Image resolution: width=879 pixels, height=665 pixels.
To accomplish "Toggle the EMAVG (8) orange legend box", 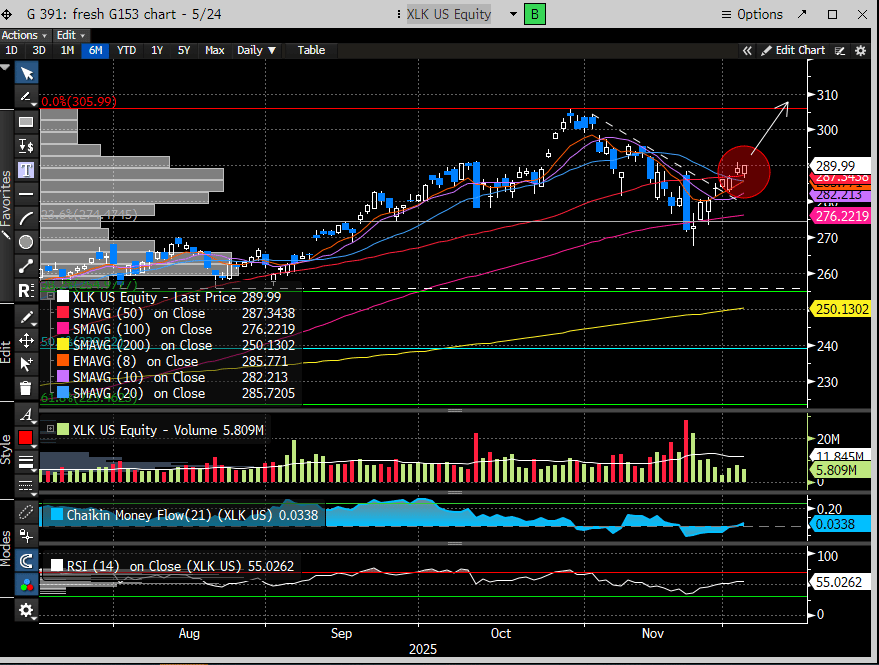I will [63, 361].
